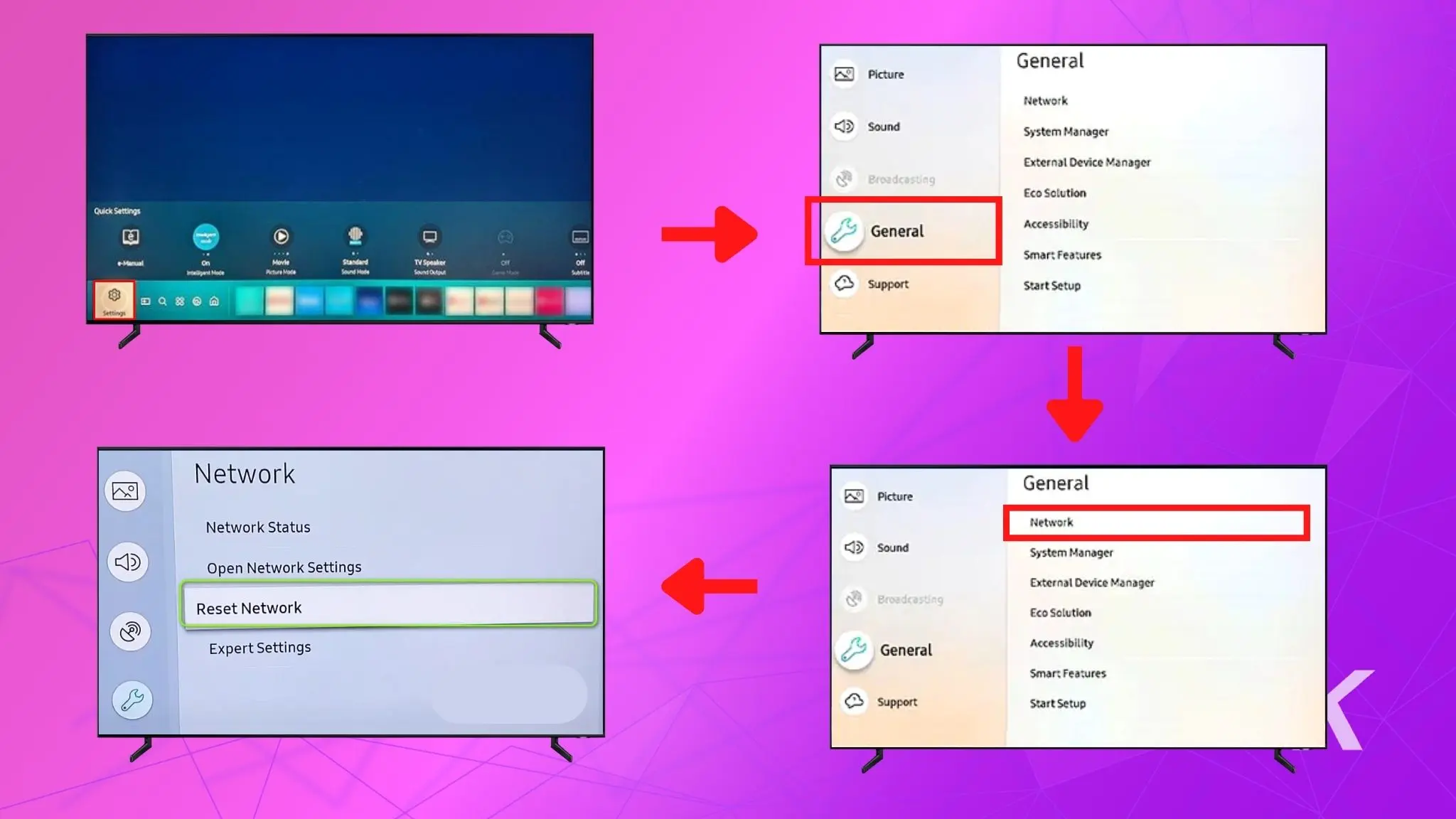Expand Open Network Settings option
The width and height of the screenshot is (1456, 819).
tap(284, 567)
